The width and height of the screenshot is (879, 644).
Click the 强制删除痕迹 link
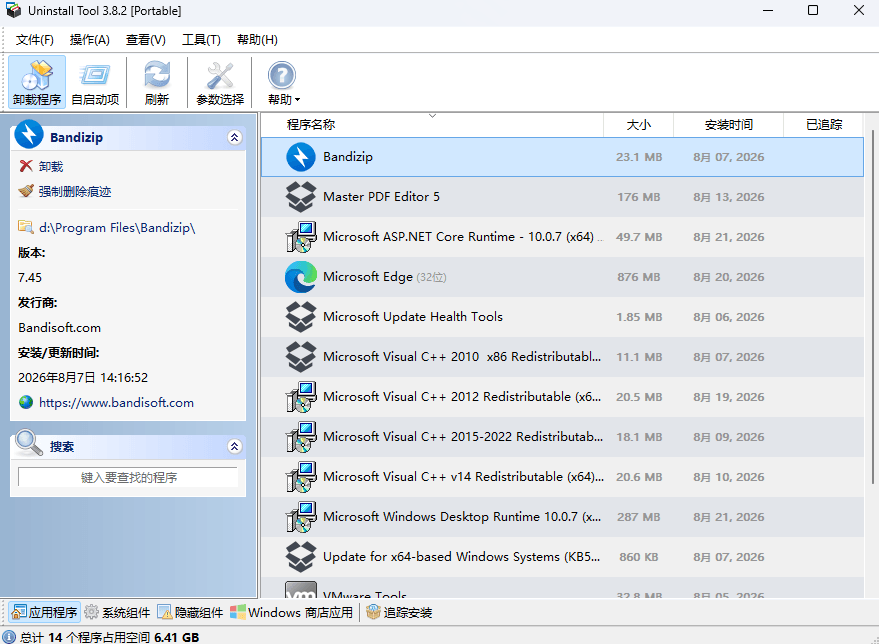(x=75, y=192)
